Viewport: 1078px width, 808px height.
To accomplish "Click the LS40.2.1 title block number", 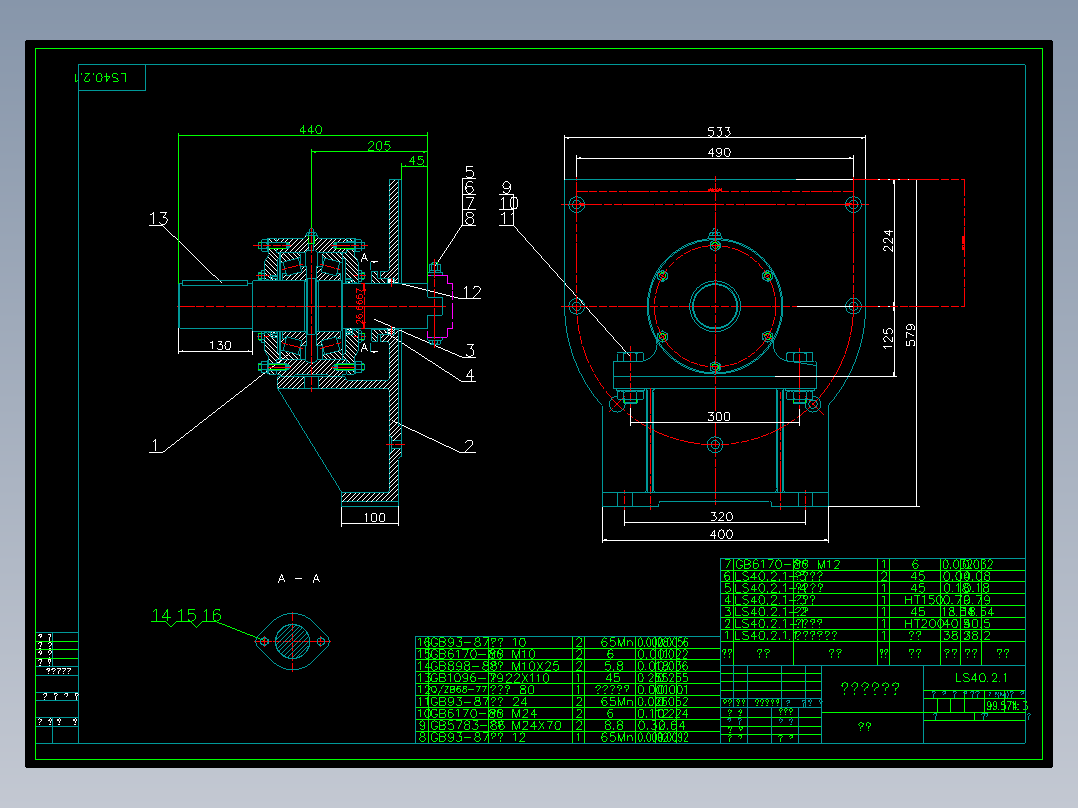I will tap(981, 677).
